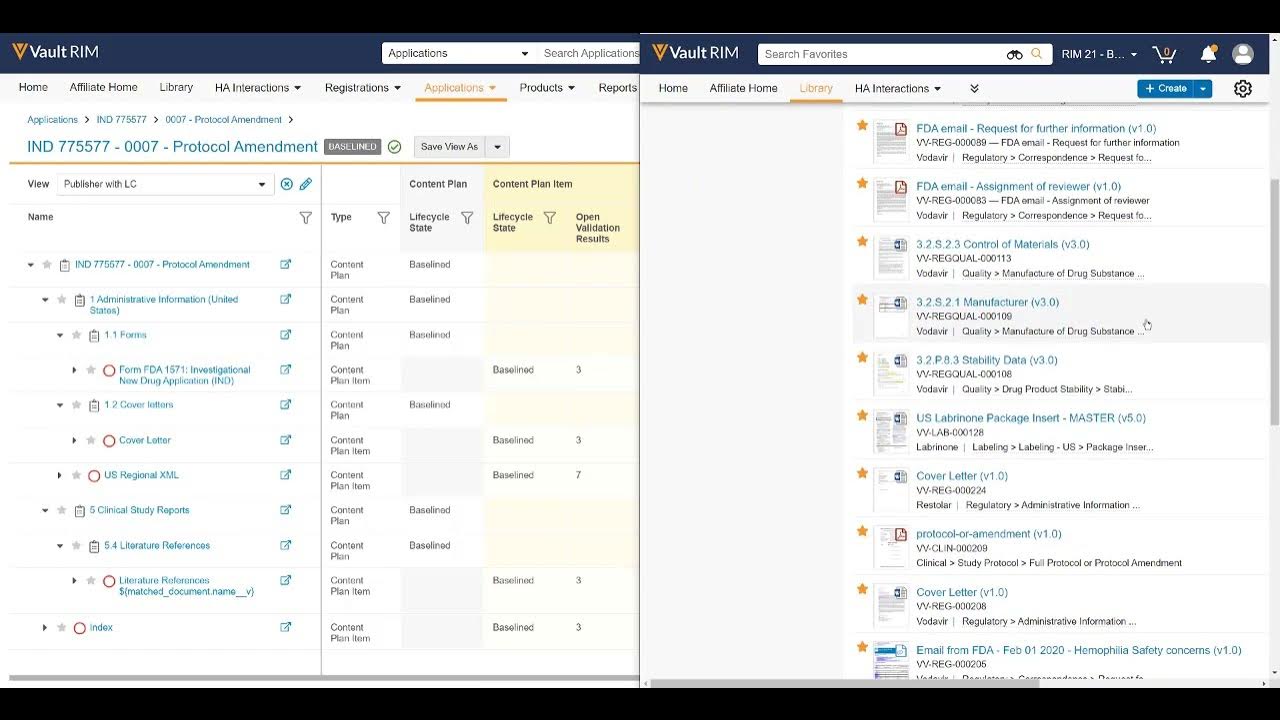The height and width of the screenshot is (720, 1280).
Task: Open HA Interactions menu in left window
Action: [x=258, y=88]
